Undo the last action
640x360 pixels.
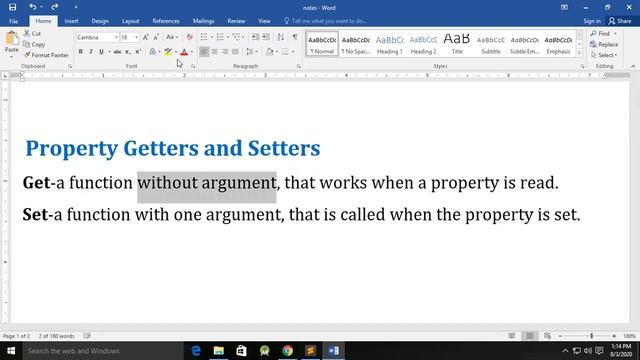[33, 7]
